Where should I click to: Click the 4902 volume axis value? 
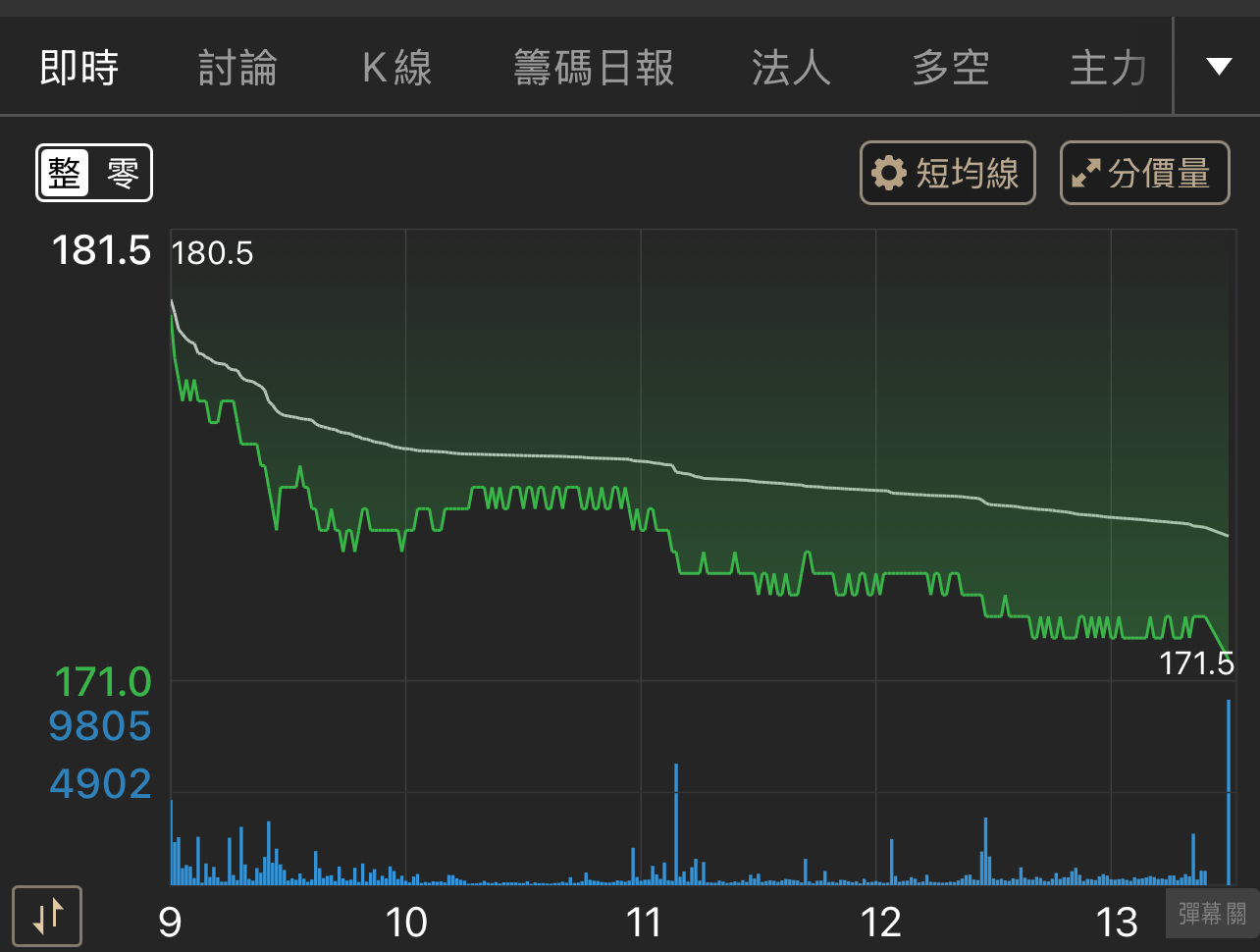click(x=100, y=783)
